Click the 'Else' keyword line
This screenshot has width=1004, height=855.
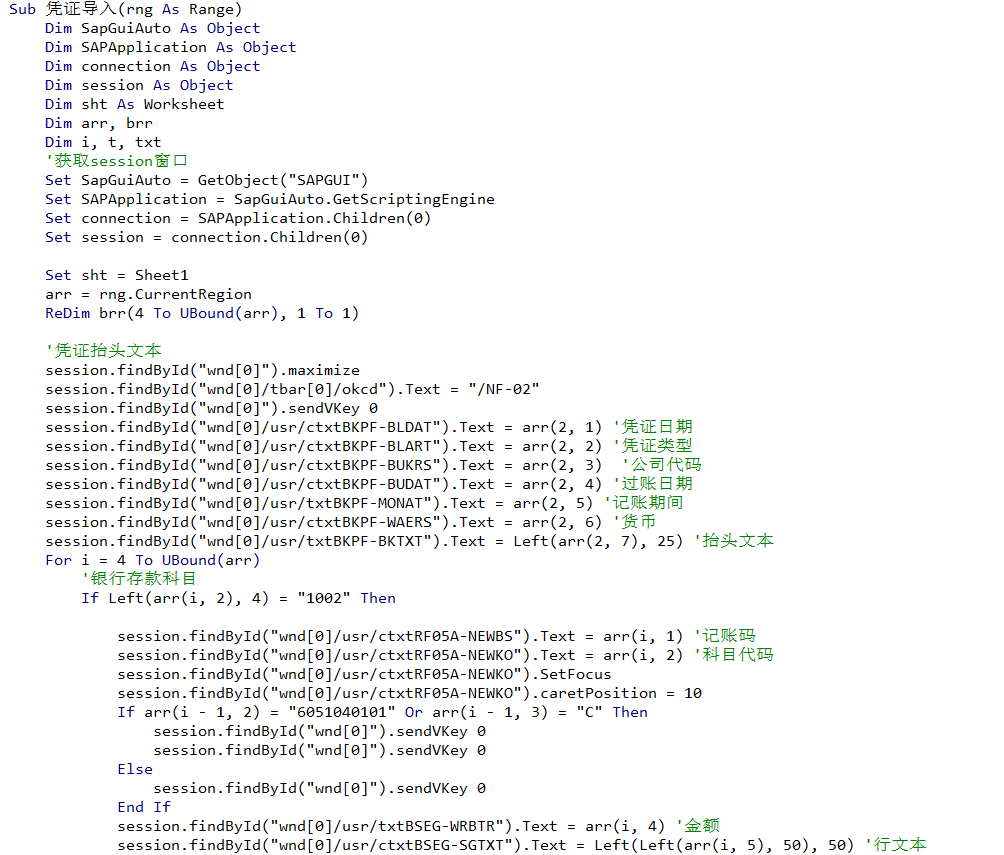(x=135, y=770)
